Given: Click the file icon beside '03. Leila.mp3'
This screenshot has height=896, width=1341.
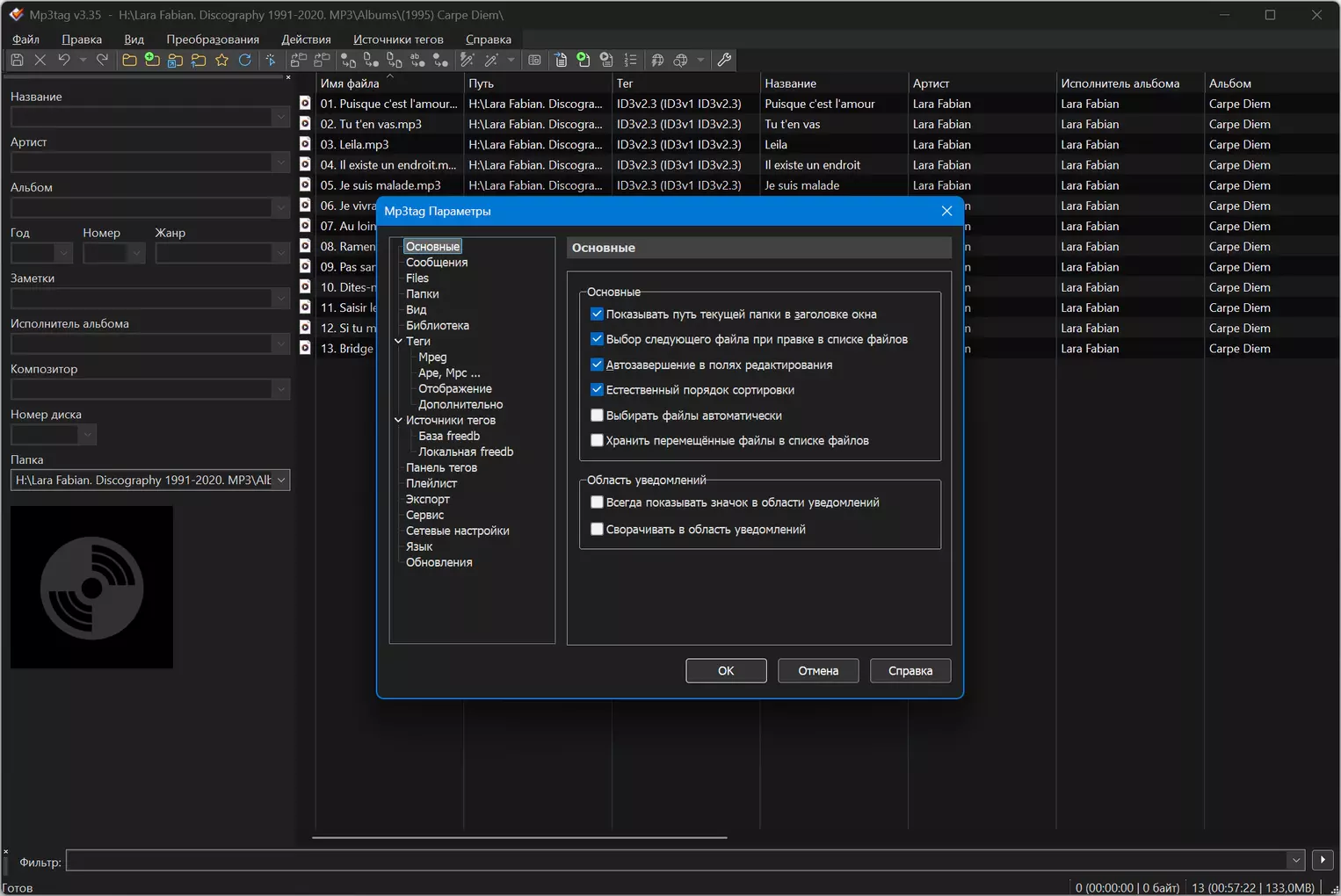Looking at the screenshot, I should (x=305, y=144).
